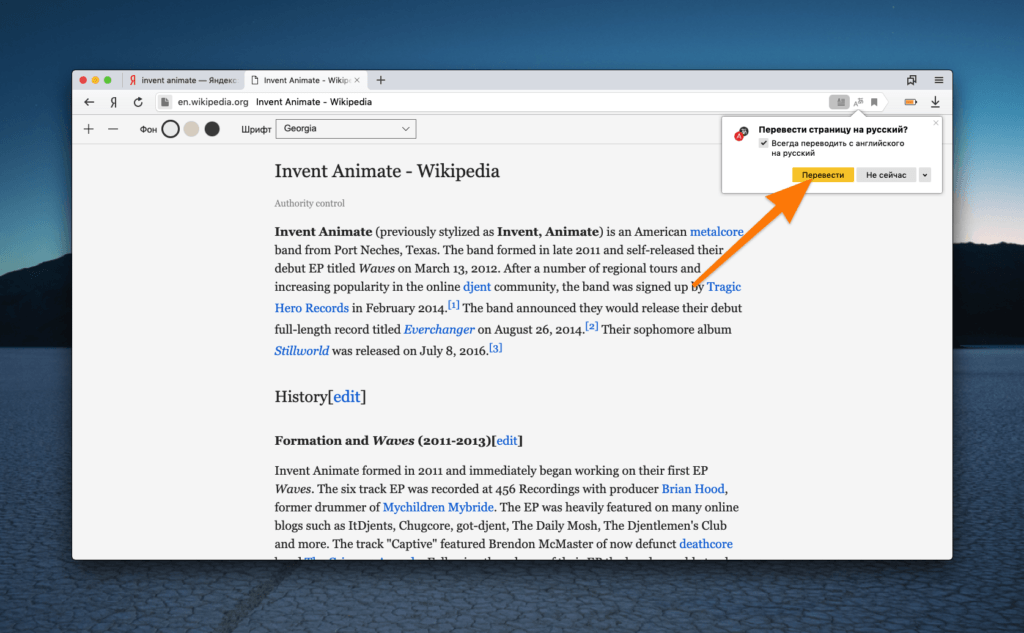Open the Everchanger album link
This screenshot has height=633, width=1024.
tap(439, 330)
